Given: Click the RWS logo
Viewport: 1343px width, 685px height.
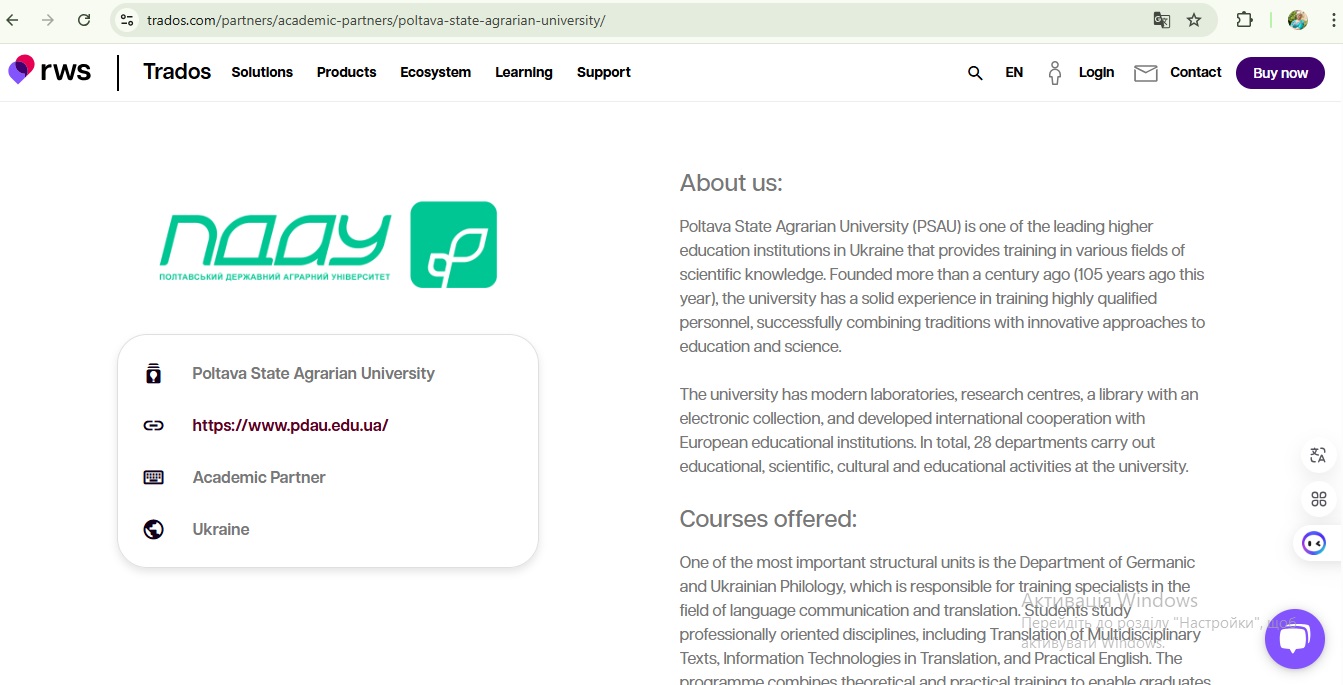Looking at the screenshot, I should click(49, 71).
